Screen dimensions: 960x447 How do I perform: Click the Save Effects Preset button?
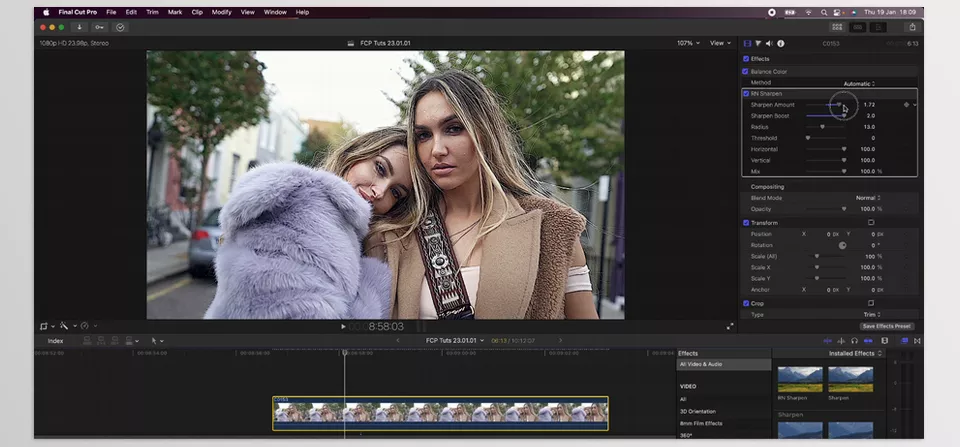point(887,326)
